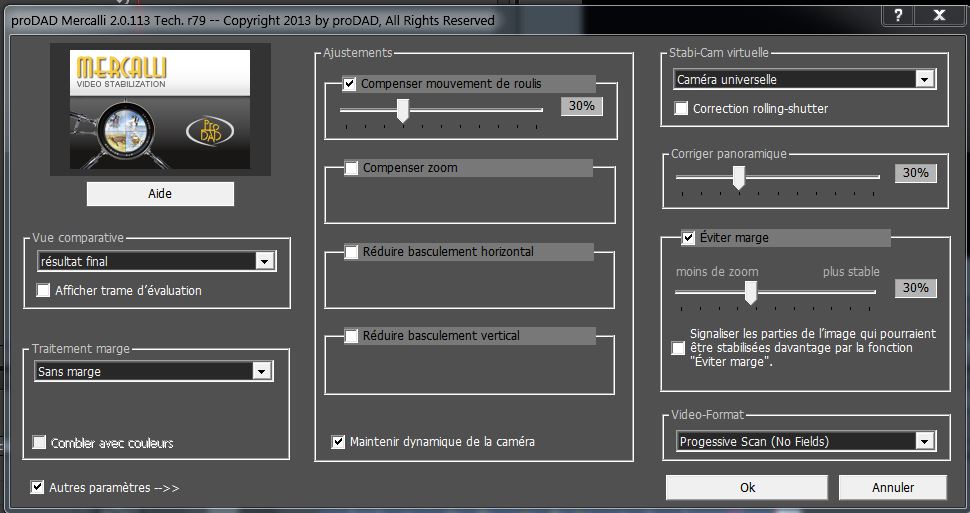Viewport: 970px width, 513px height.
Task: Disable Compenser mouvement de roulis checkbox
Action: [x=350, y=84]
